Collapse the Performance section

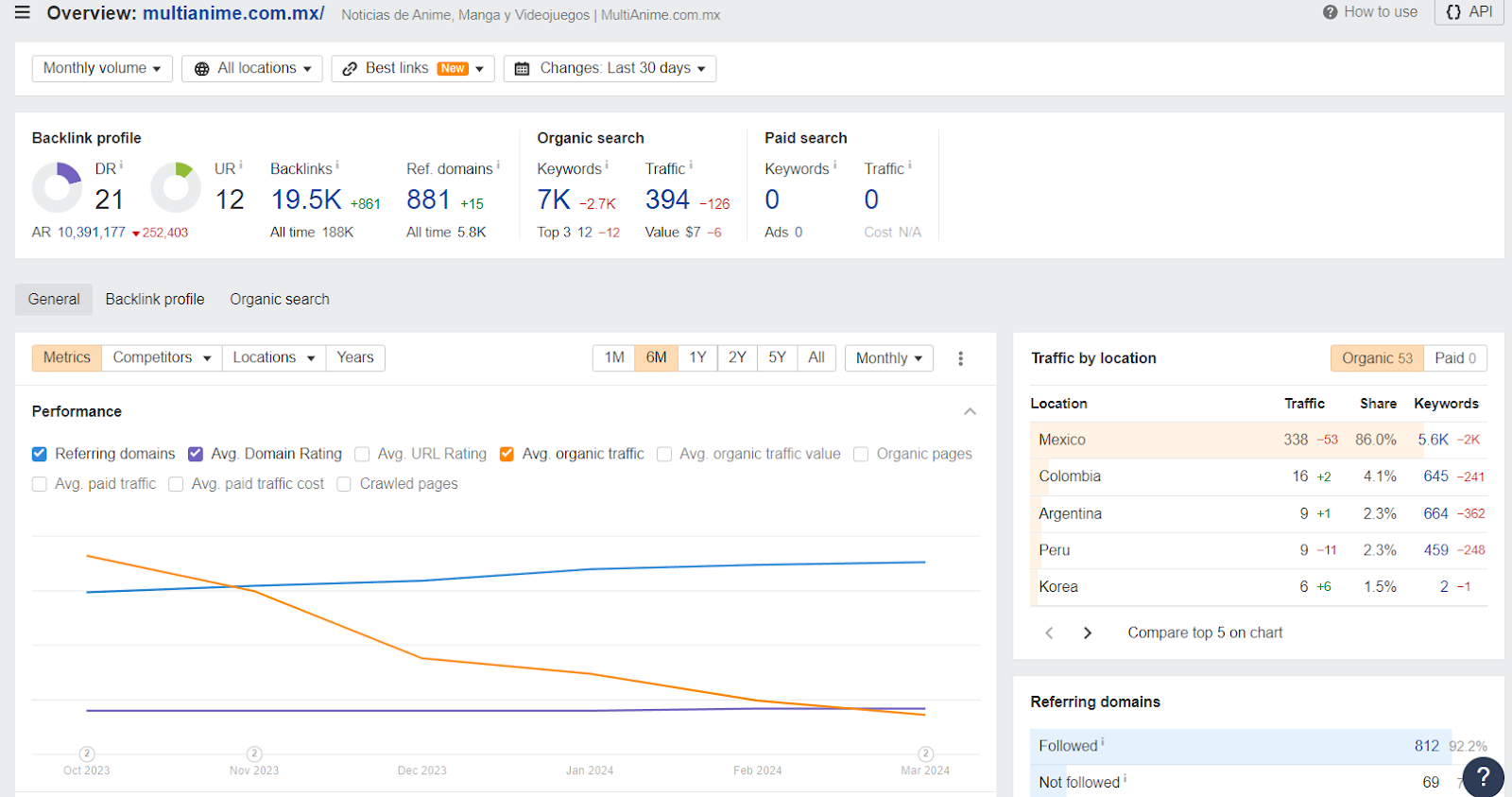pos(970,411)
